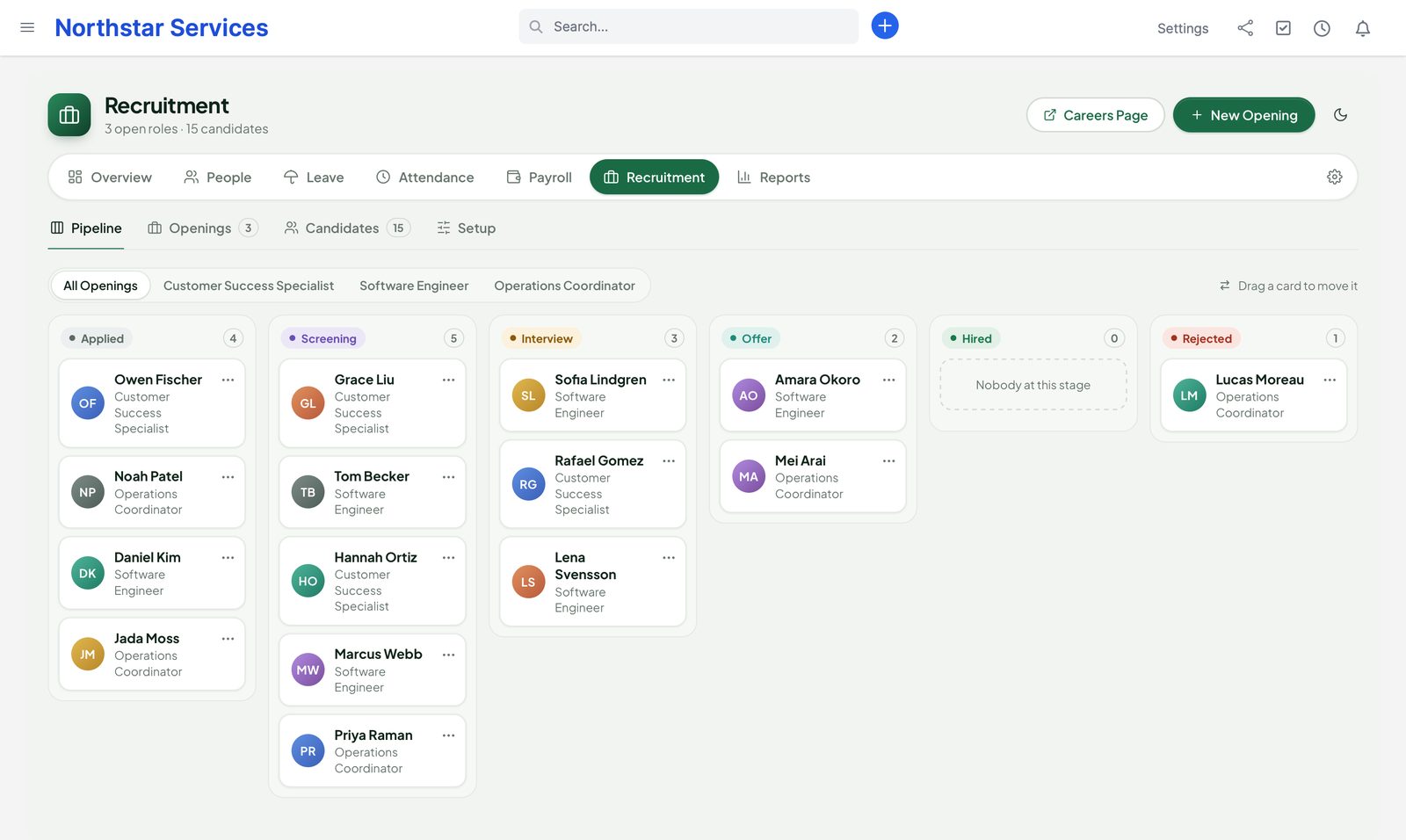Open the Reports tab
This screenshot has width=1406, height=840.
coord(773,177)
